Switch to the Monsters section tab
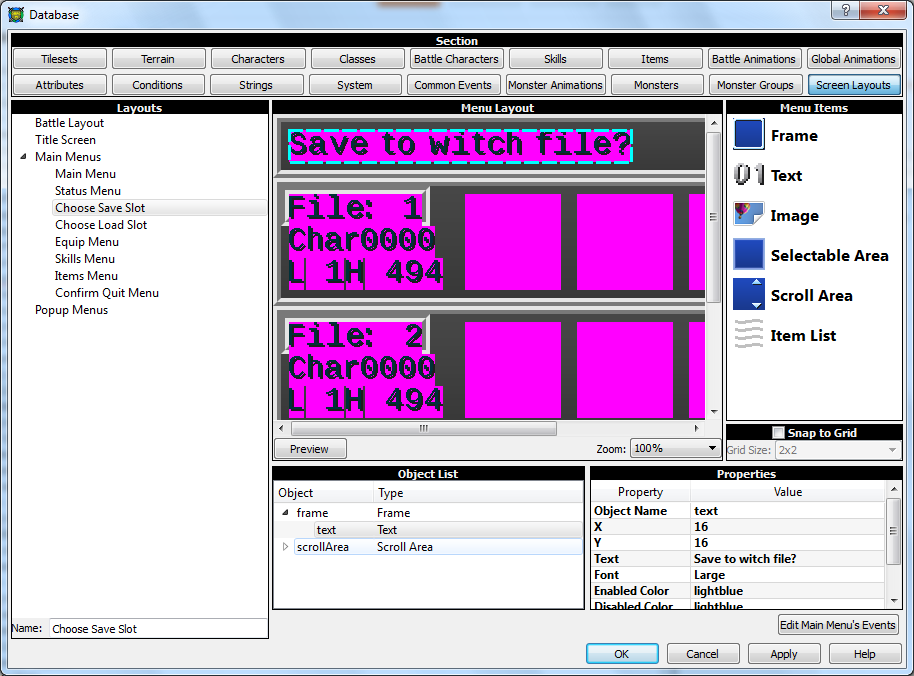 coord(657,85)
